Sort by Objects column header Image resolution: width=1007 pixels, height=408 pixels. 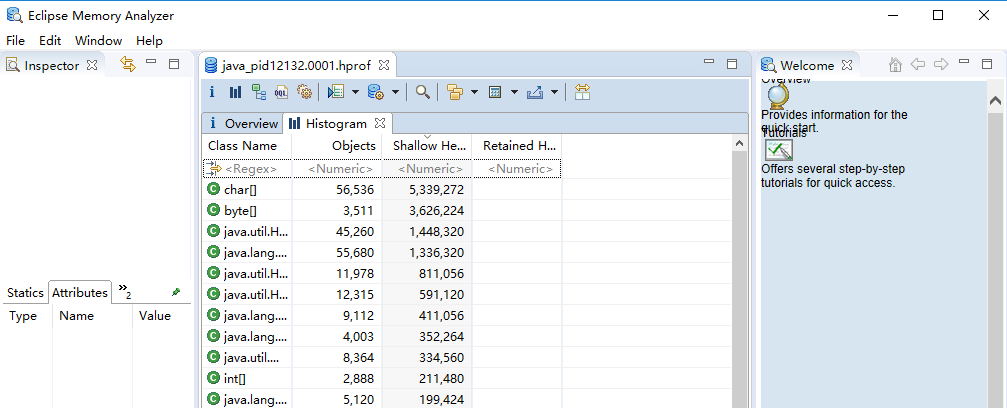click(337, 146)
